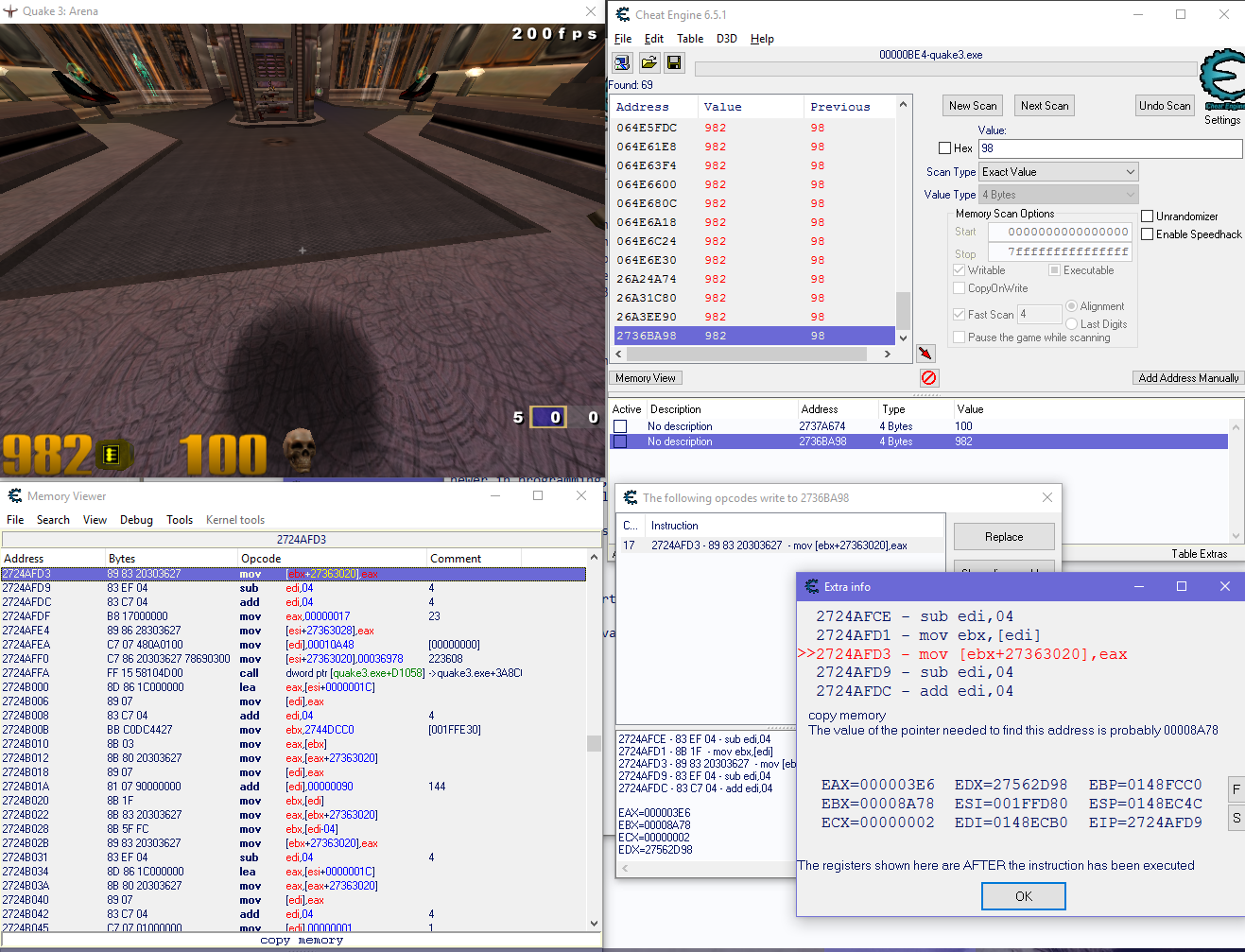Click the Memory View button
The image size is (1245, 952).
click(x=646, y=378)
